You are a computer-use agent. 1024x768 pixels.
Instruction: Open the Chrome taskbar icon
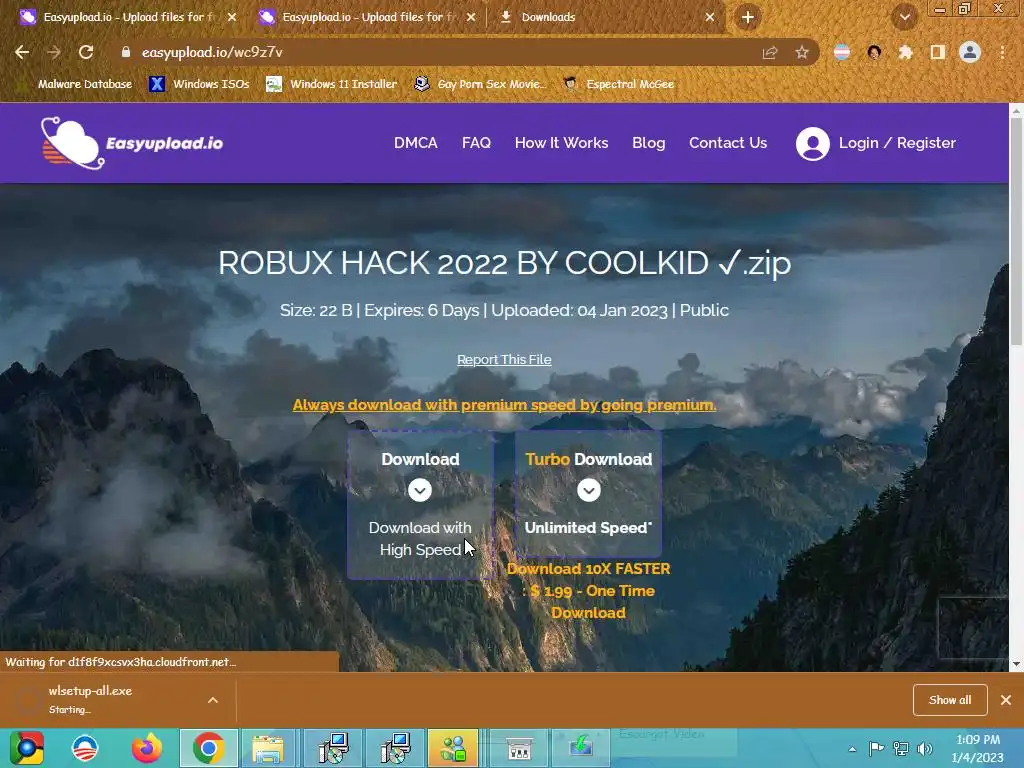pos(208,748)
